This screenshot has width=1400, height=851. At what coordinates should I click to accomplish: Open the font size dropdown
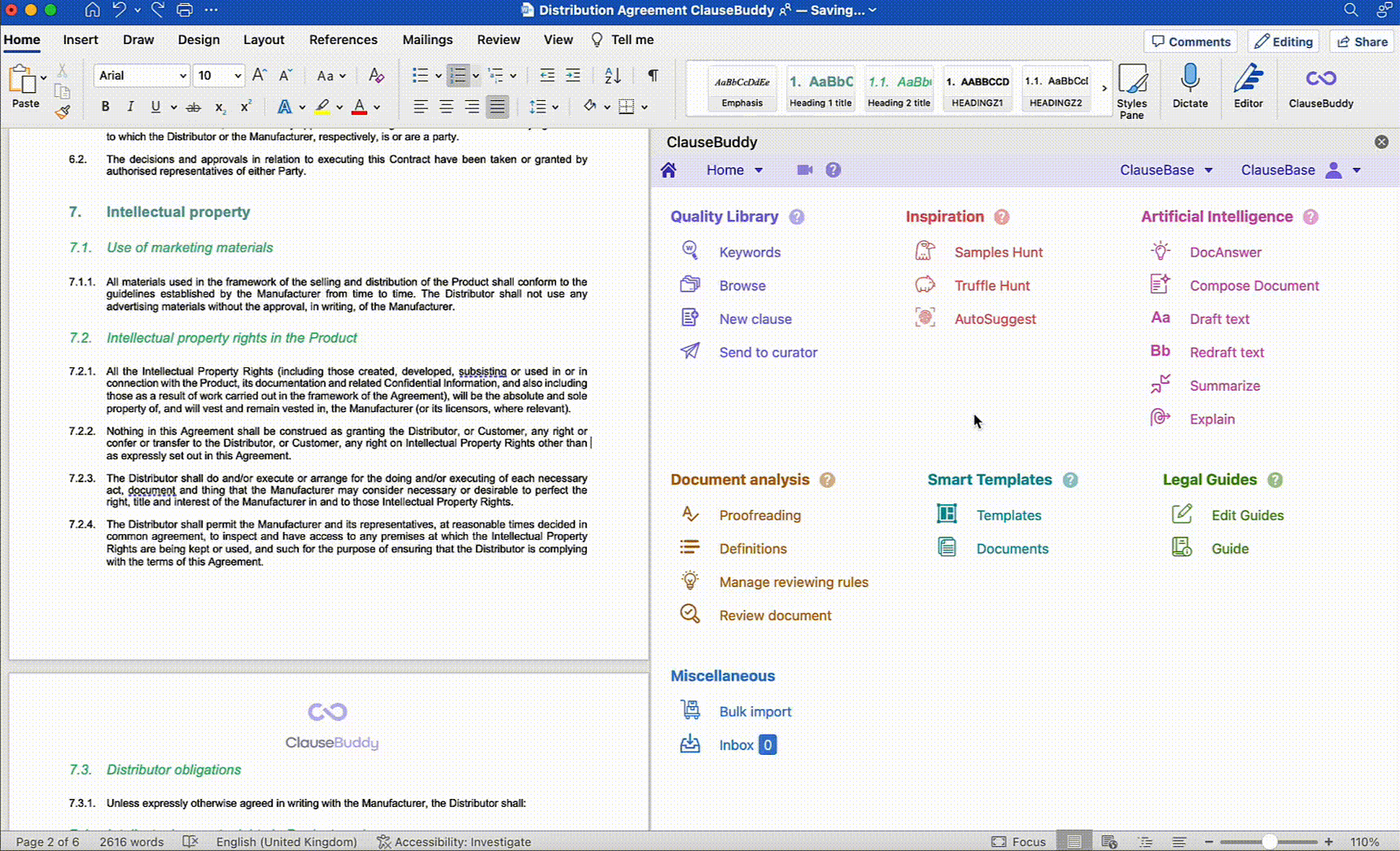click(x=238, y=76)
